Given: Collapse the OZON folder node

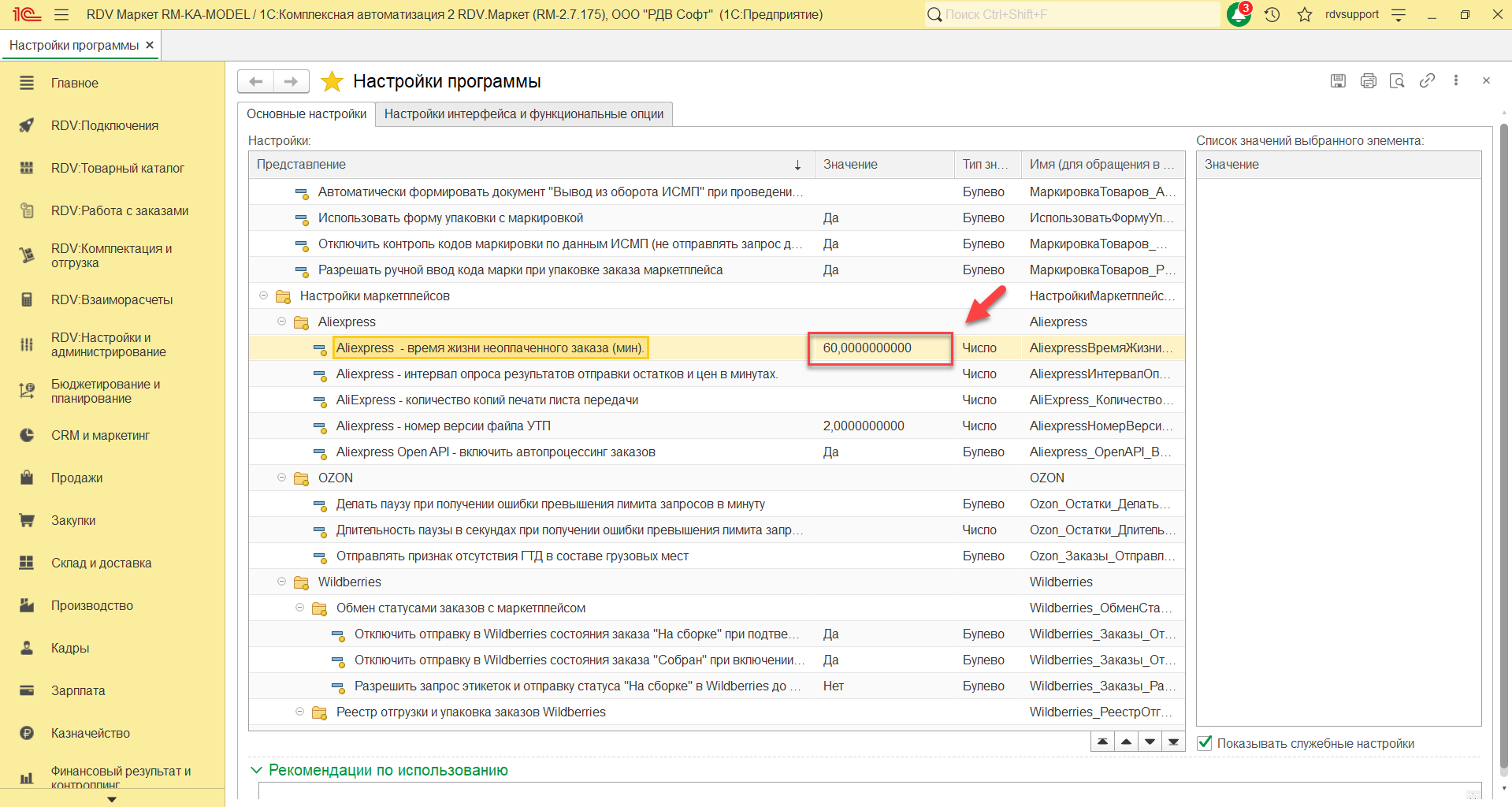Looking at the screenshot, I should click(281, 478).
